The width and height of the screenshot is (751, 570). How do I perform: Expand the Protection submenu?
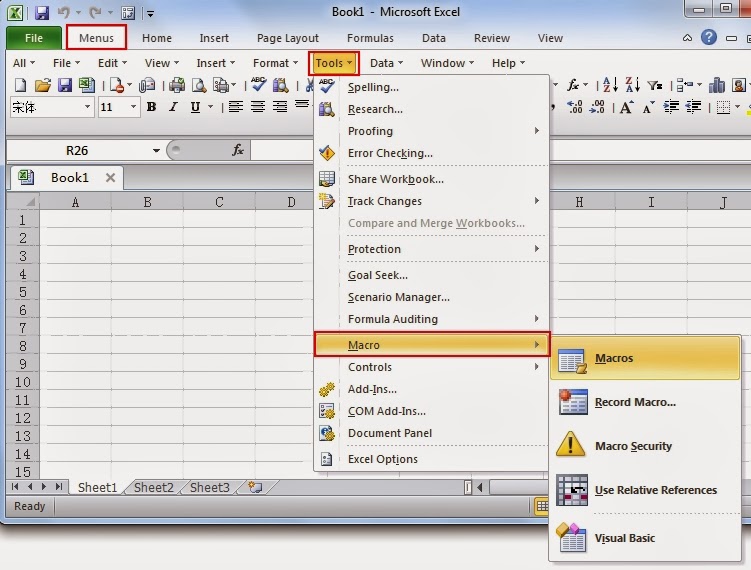click(x=431, y=249)
